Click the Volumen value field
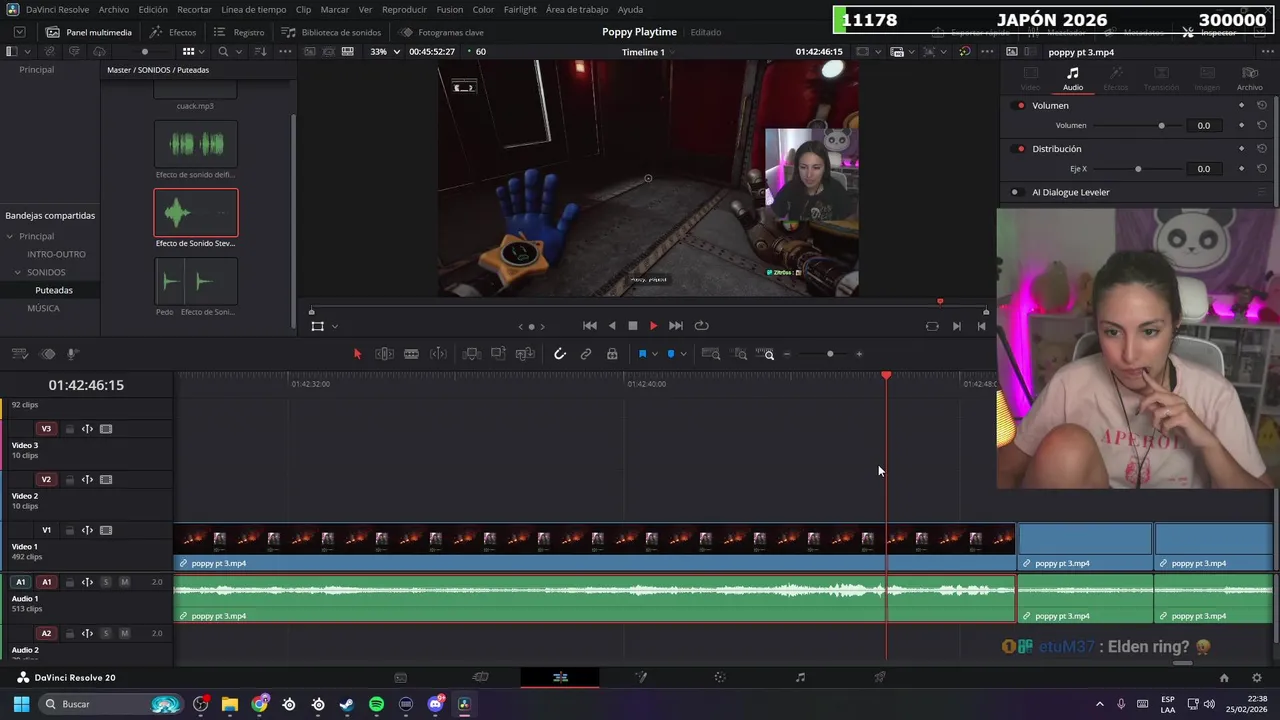 coord(1204,126)
